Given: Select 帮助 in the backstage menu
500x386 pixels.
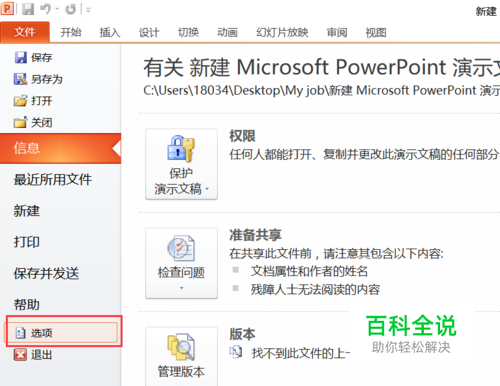Looking at the screenshot, I should tap(27, 304).
